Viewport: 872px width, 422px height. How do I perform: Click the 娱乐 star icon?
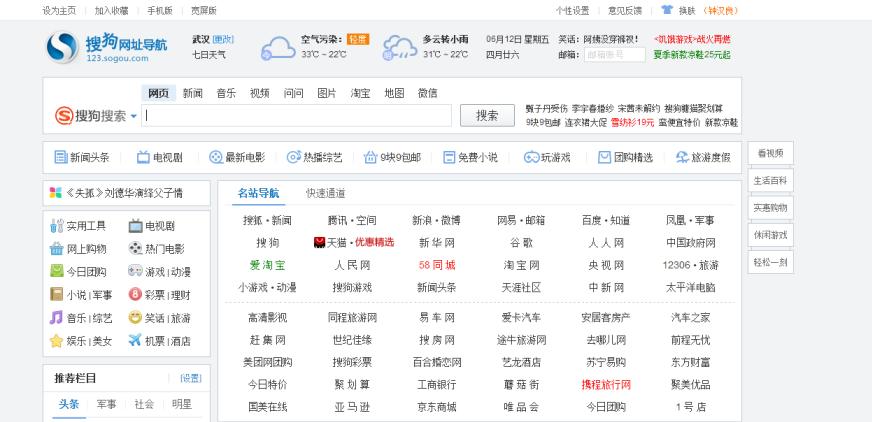point(57,340)
